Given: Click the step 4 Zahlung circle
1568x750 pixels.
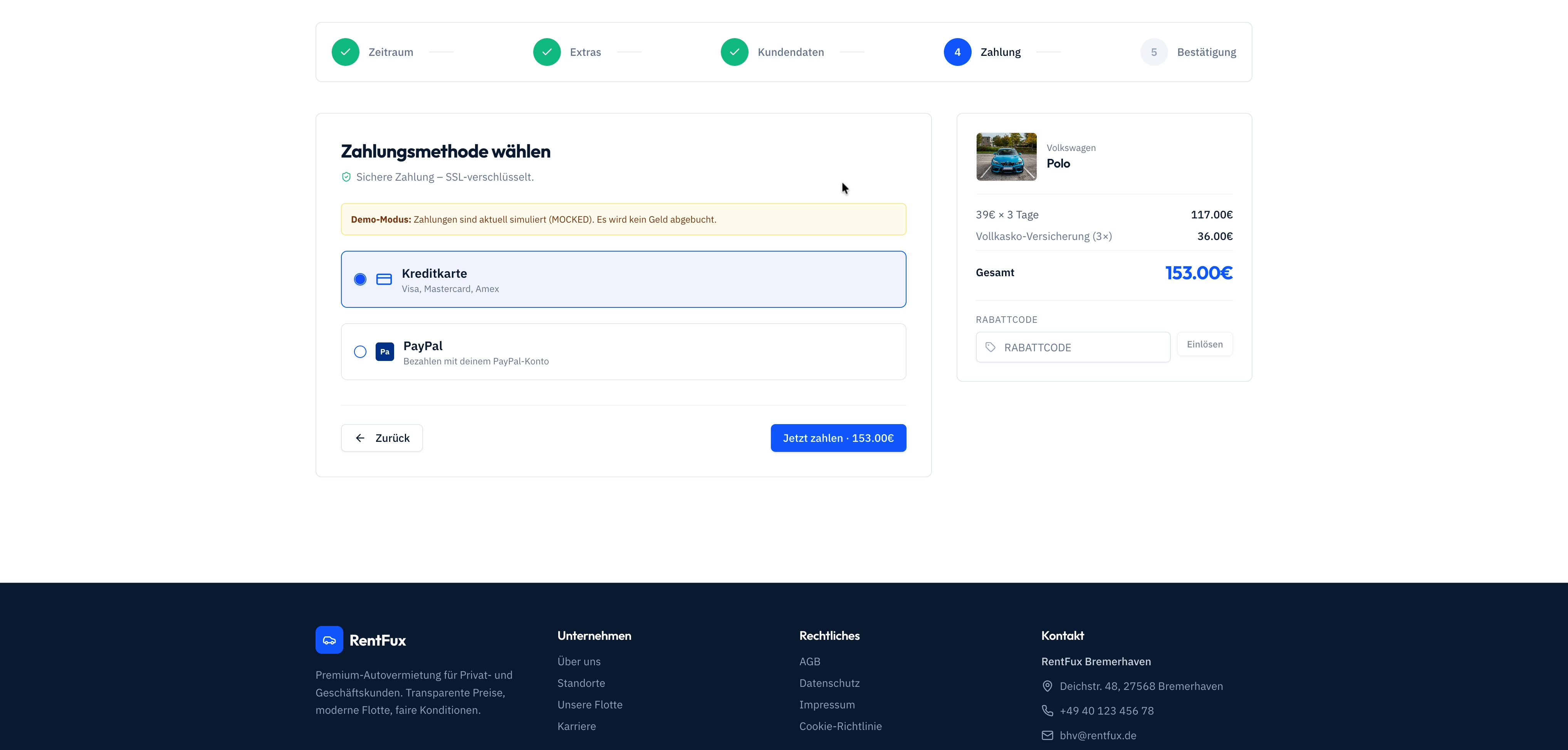Looking at the screenshot, I should 957,52.
